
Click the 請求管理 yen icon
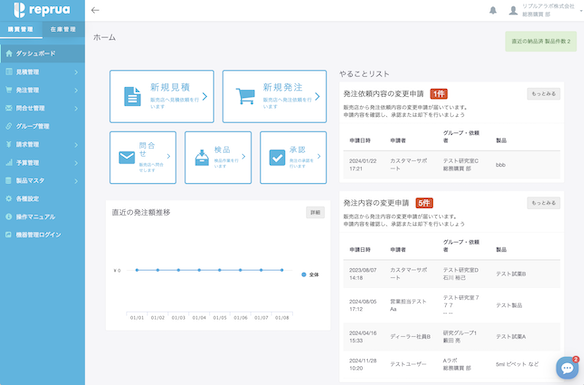pos(9,144)
